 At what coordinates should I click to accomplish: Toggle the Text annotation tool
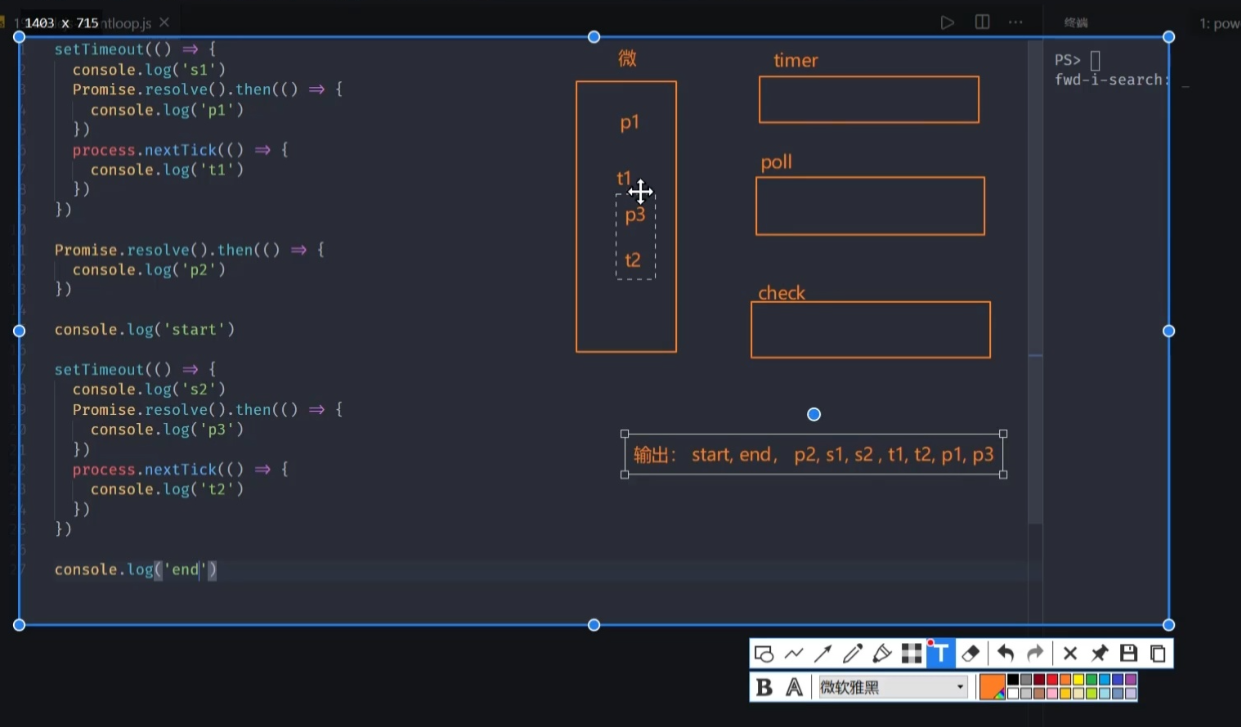tap(940, 654)
